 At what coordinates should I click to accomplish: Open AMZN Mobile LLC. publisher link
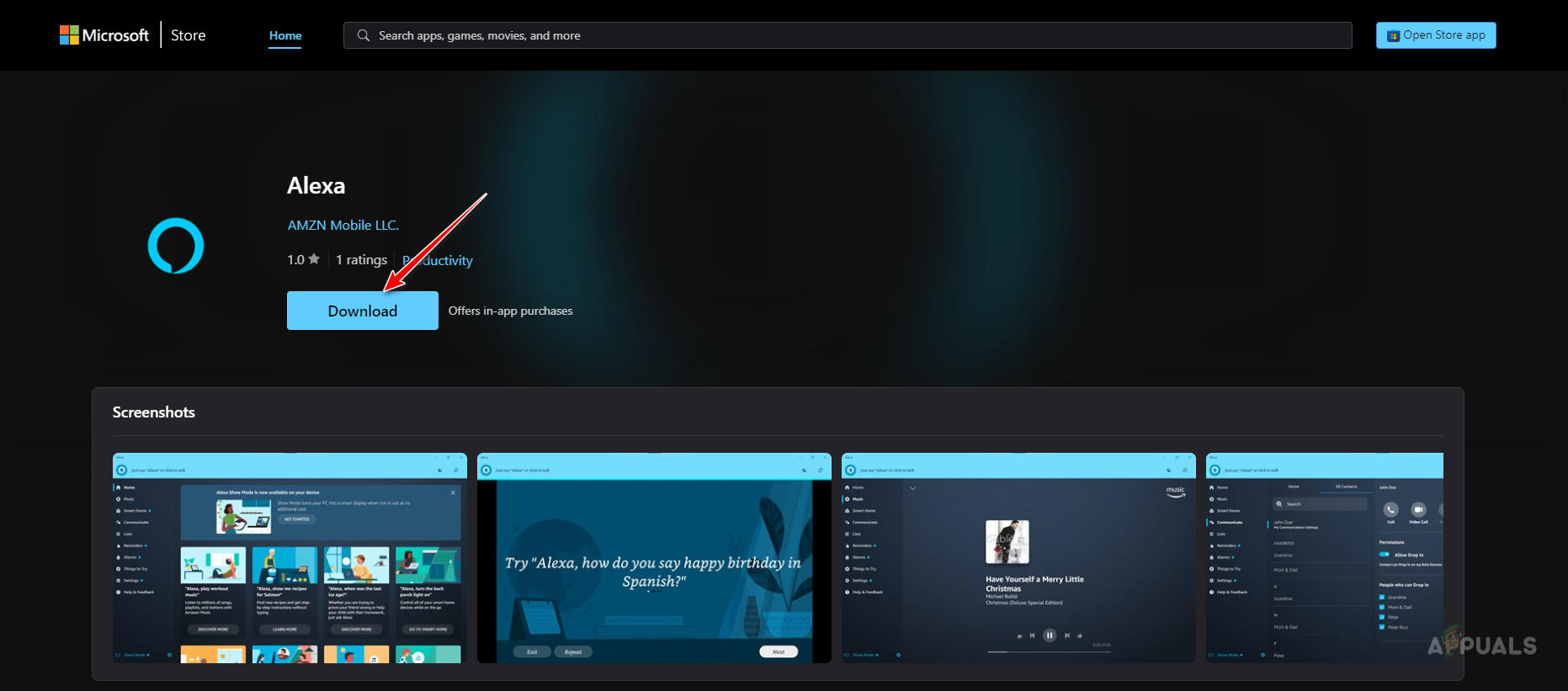tap(343, 225)
